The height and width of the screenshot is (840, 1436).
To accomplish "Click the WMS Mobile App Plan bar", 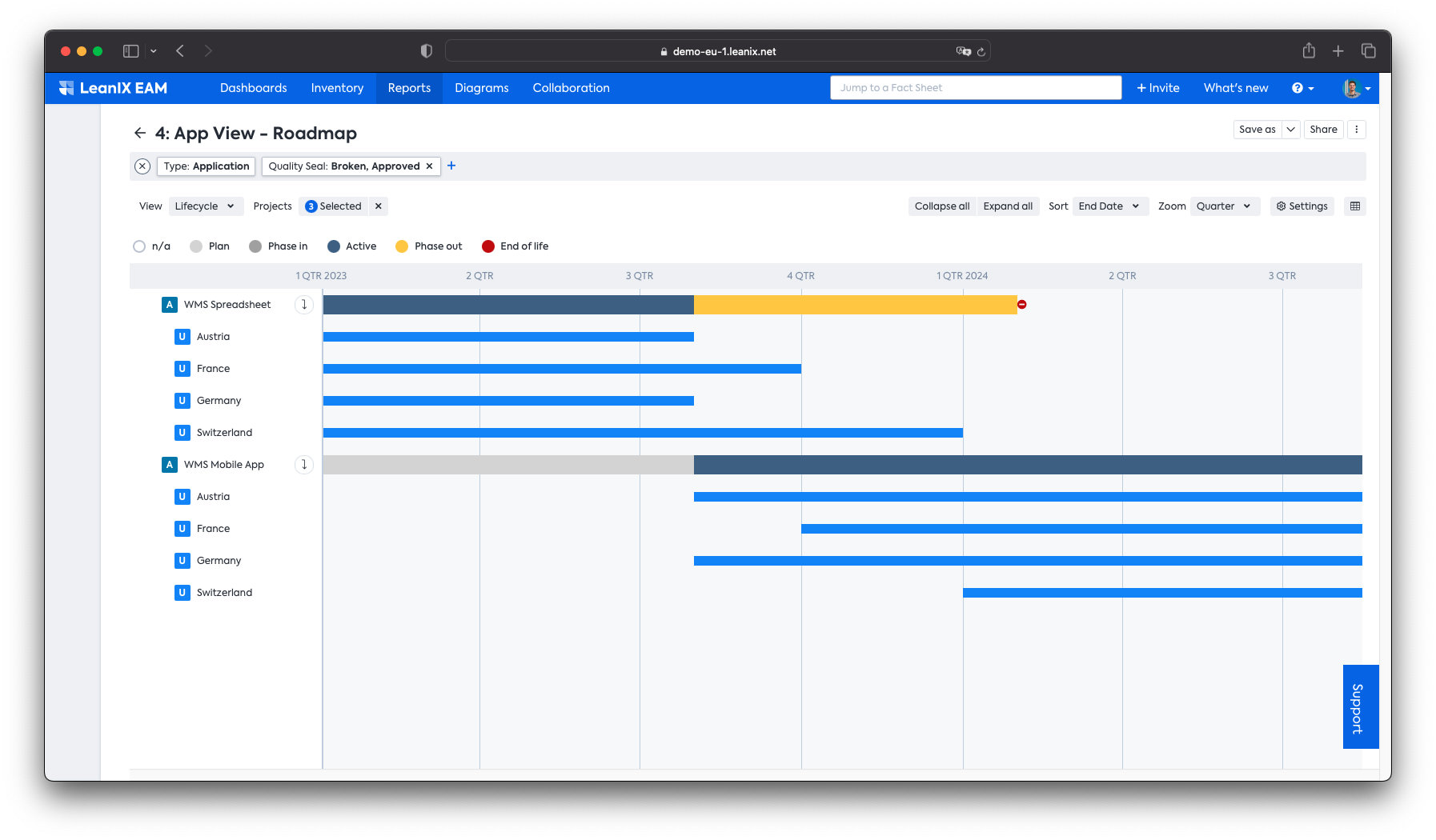I will coord(508,465).
